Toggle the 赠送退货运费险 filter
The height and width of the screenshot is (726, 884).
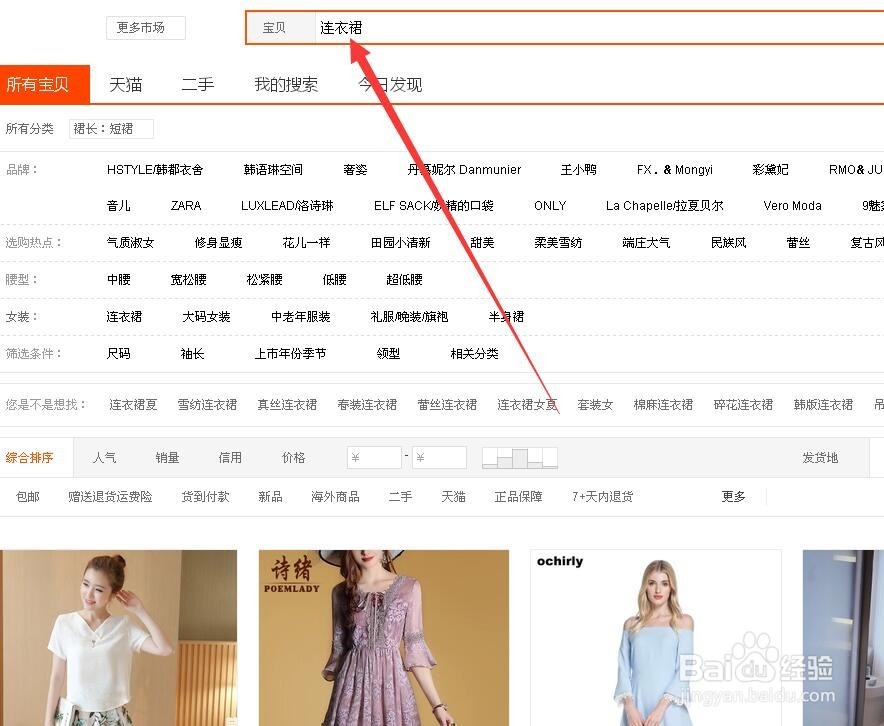pos(110,497)
